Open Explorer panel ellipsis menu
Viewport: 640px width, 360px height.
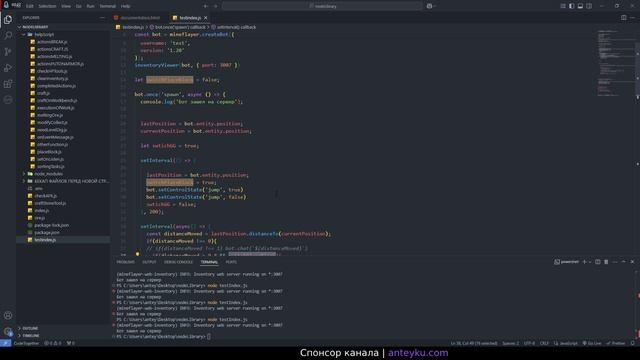tap(102, 18)
